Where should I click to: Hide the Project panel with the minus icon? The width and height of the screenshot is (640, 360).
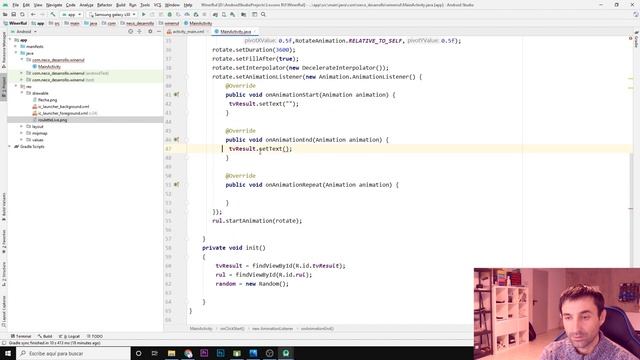159,31
